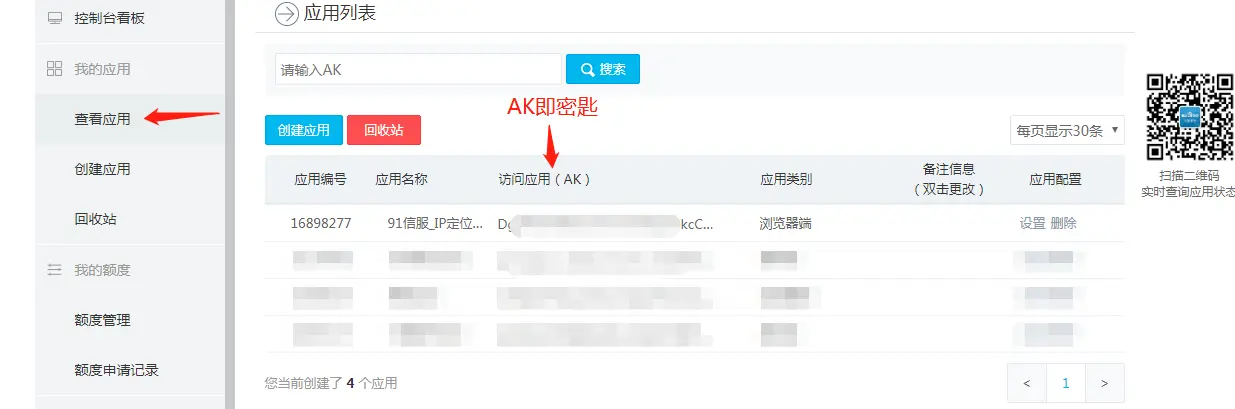1235x409 pixels.
Task: Select page number 1 in pagination
Action: pos(1066,383)
